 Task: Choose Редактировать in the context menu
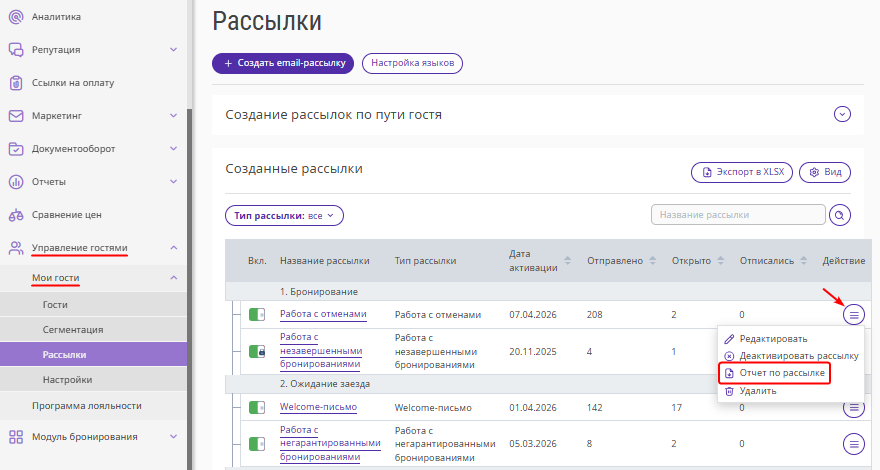[x=772, y=339]
